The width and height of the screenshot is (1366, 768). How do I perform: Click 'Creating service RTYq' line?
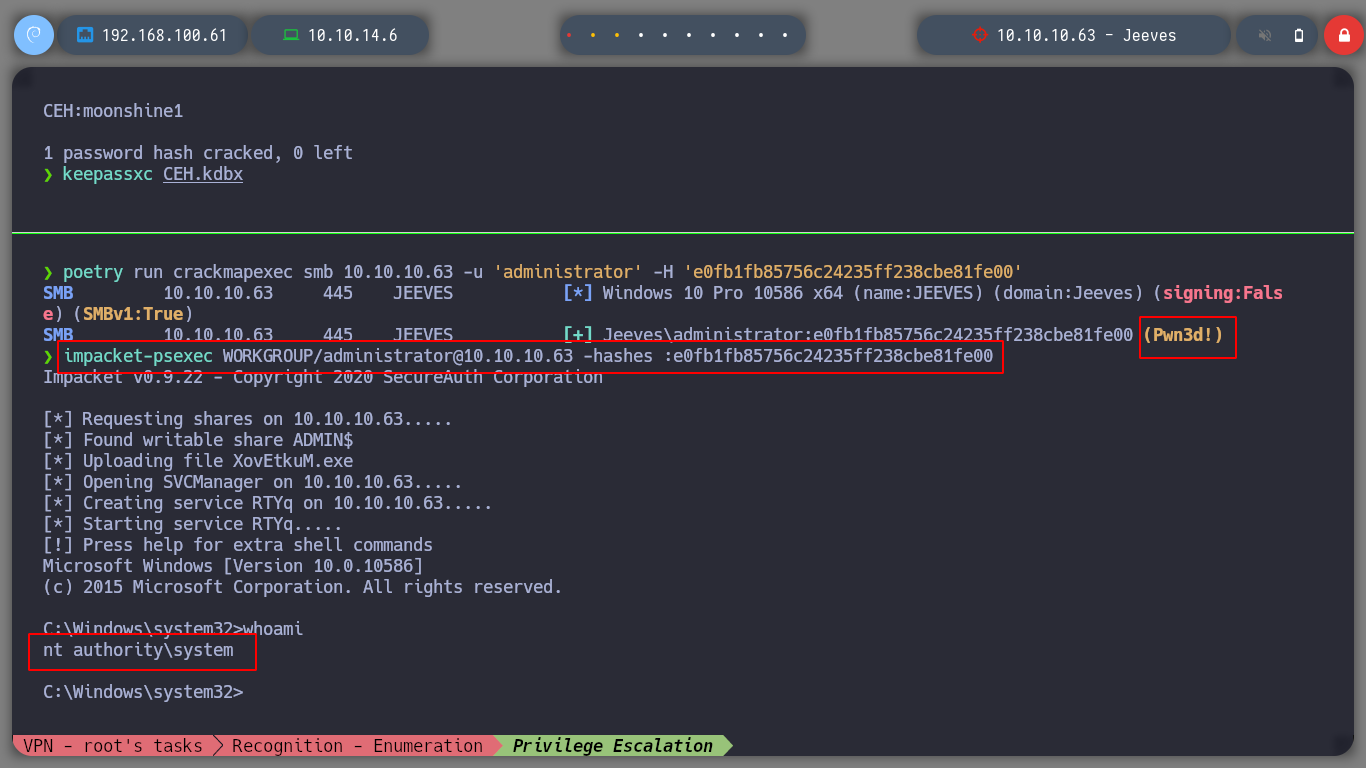[x=268, y=503]
